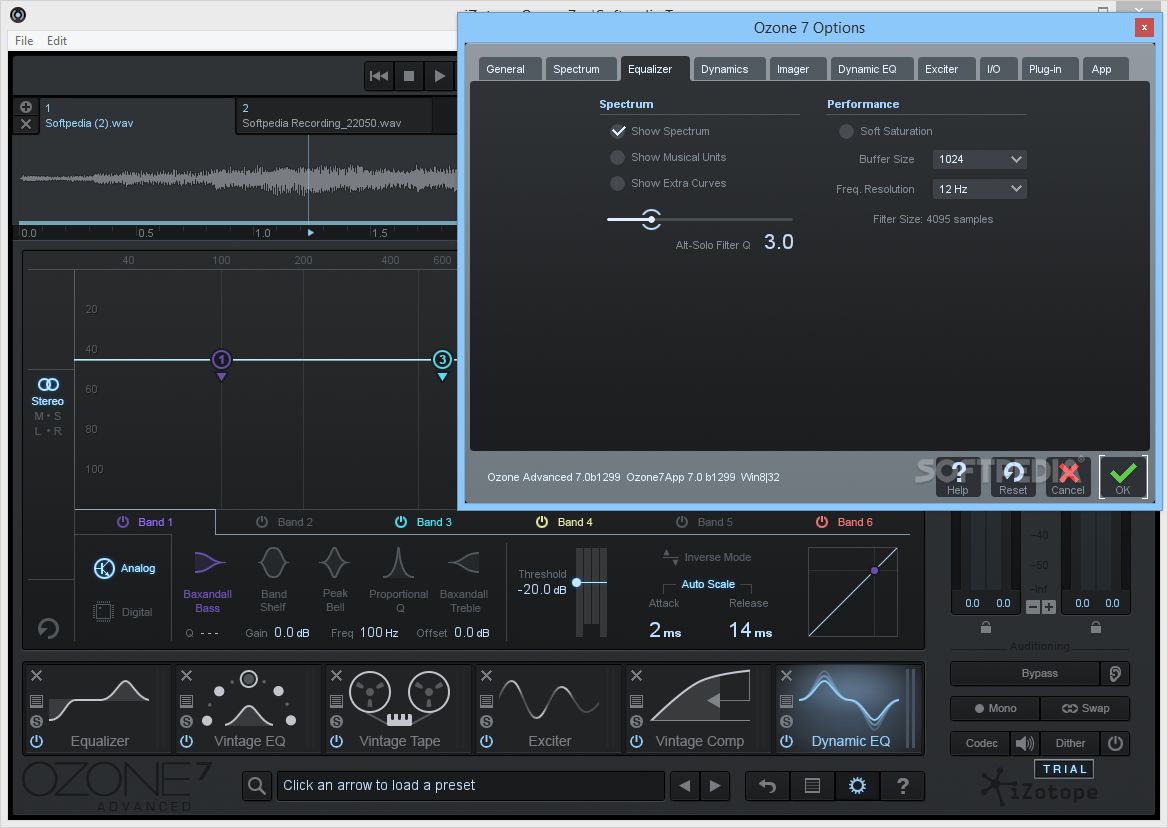Click Reset in Ozone 7 Options
Screen dimensions: 1168x828
click(1013, 477)
